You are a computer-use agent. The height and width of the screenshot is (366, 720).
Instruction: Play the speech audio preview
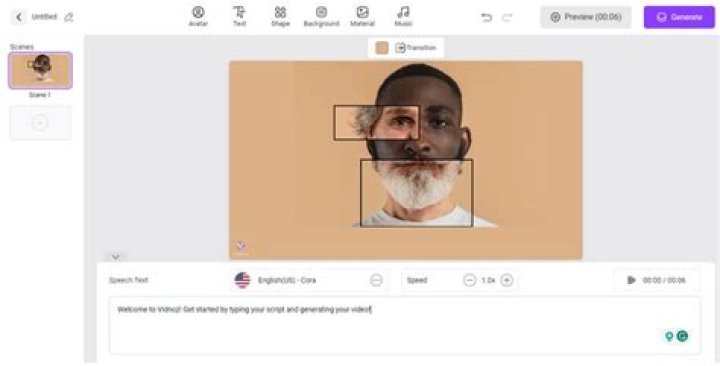[x=631, y=280]
